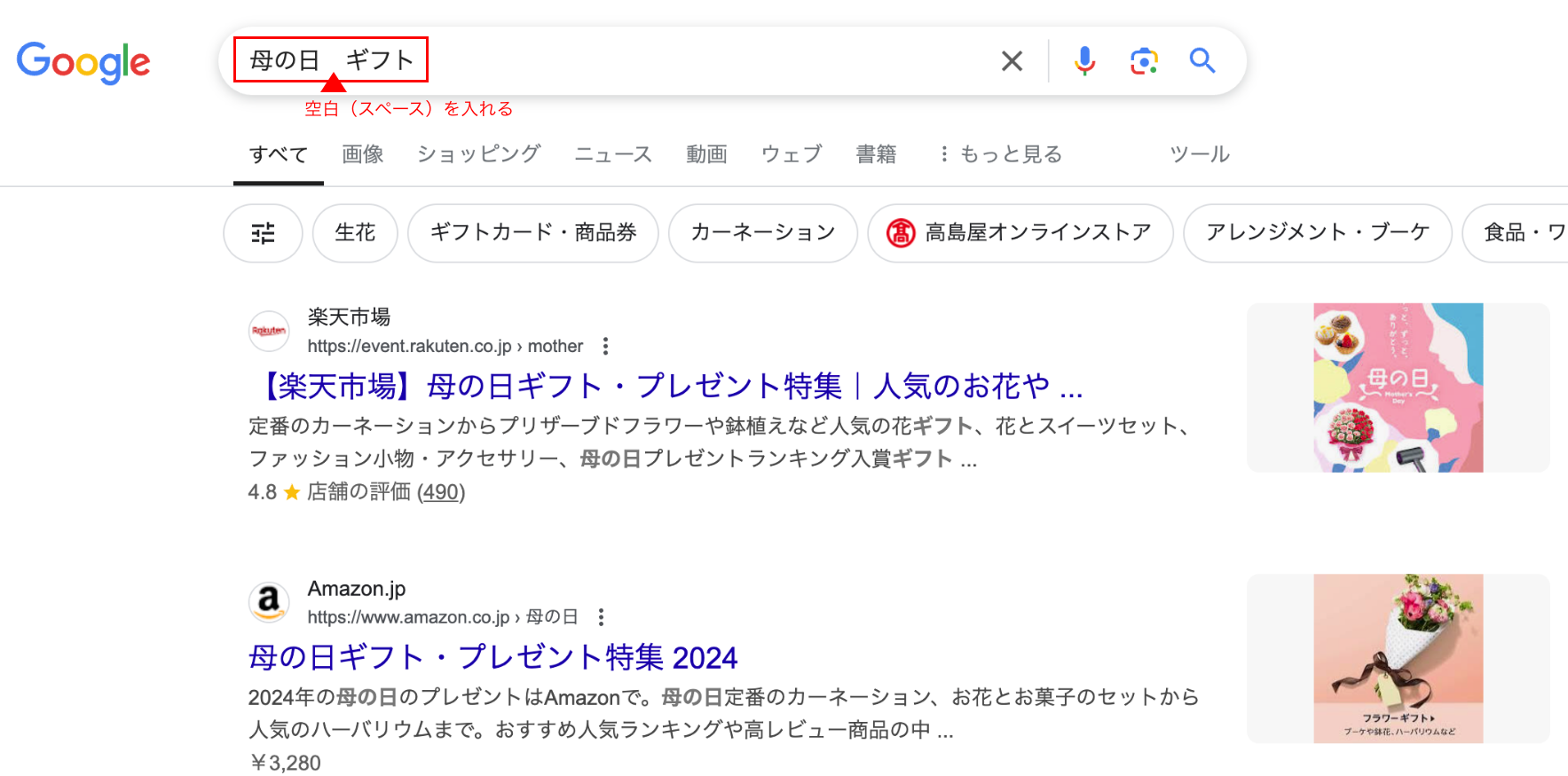
Task: Click the www.amazon.co.jp URL text
Action: (x=443, y=617)
